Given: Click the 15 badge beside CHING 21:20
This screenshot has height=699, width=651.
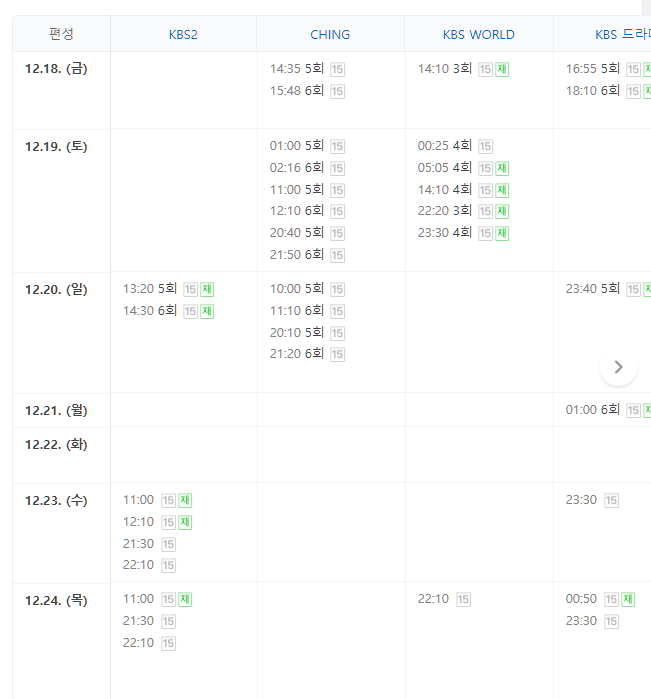Looking at the screenshot, I should pos(338,354).
